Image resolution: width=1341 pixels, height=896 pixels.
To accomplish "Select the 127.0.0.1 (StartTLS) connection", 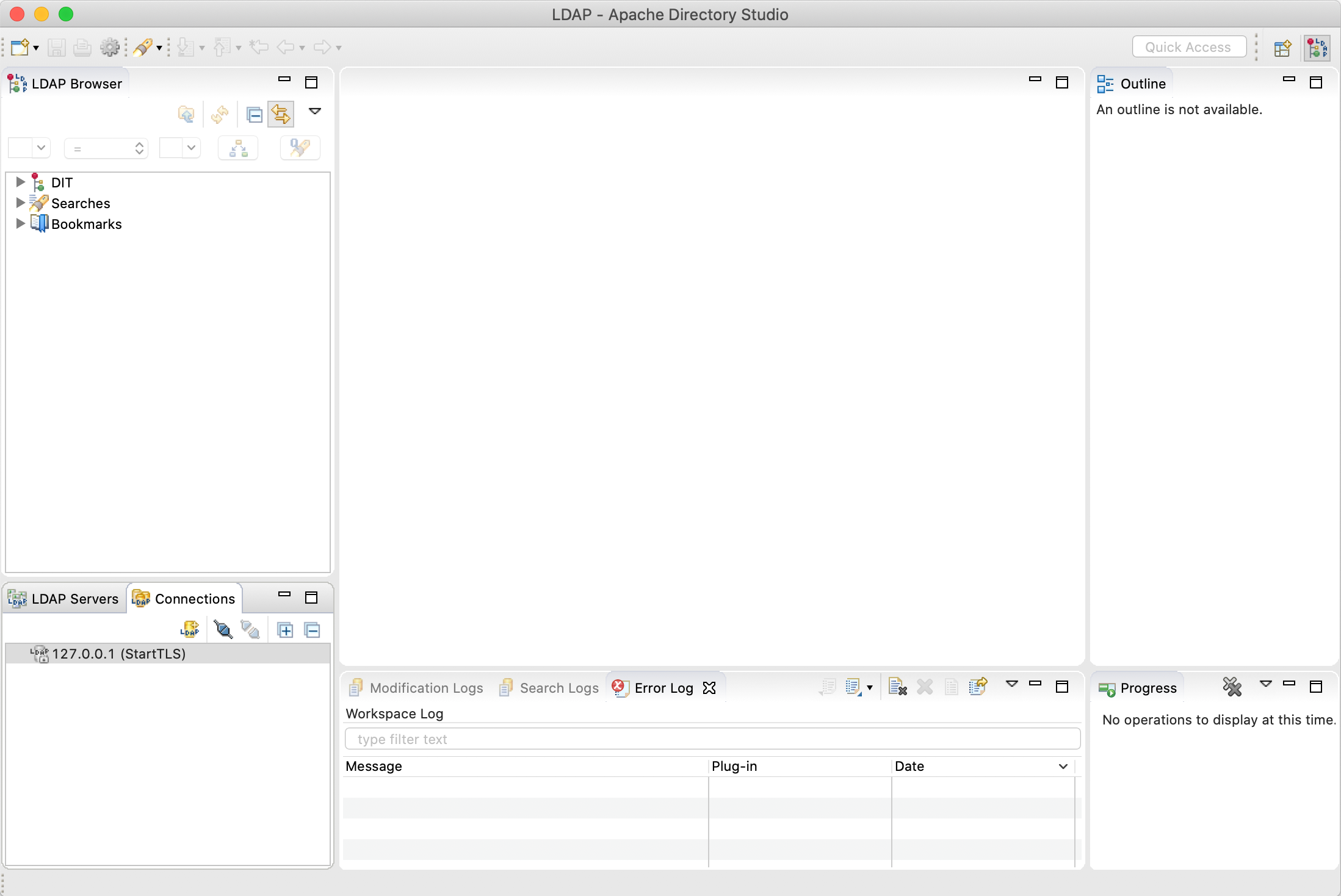I will [x=118, y=654].
